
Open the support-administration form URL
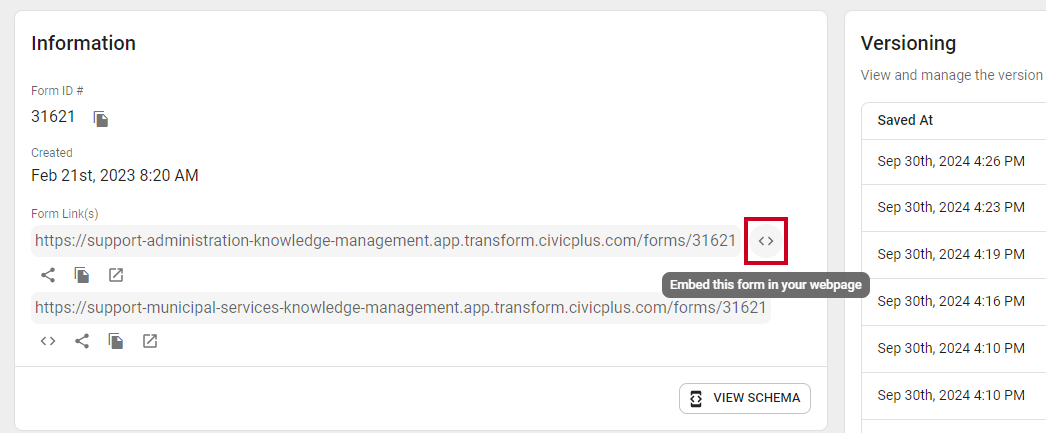click(x=386, y=241)
